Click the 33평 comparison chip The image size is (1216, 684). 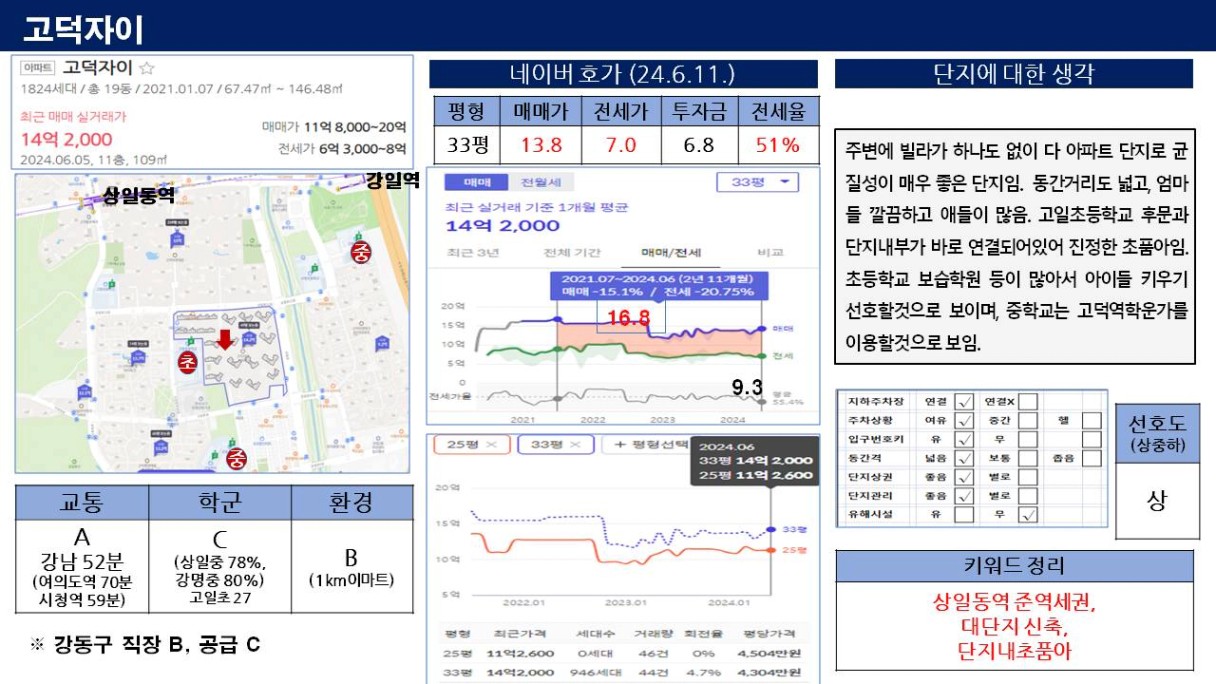(556, 444)
